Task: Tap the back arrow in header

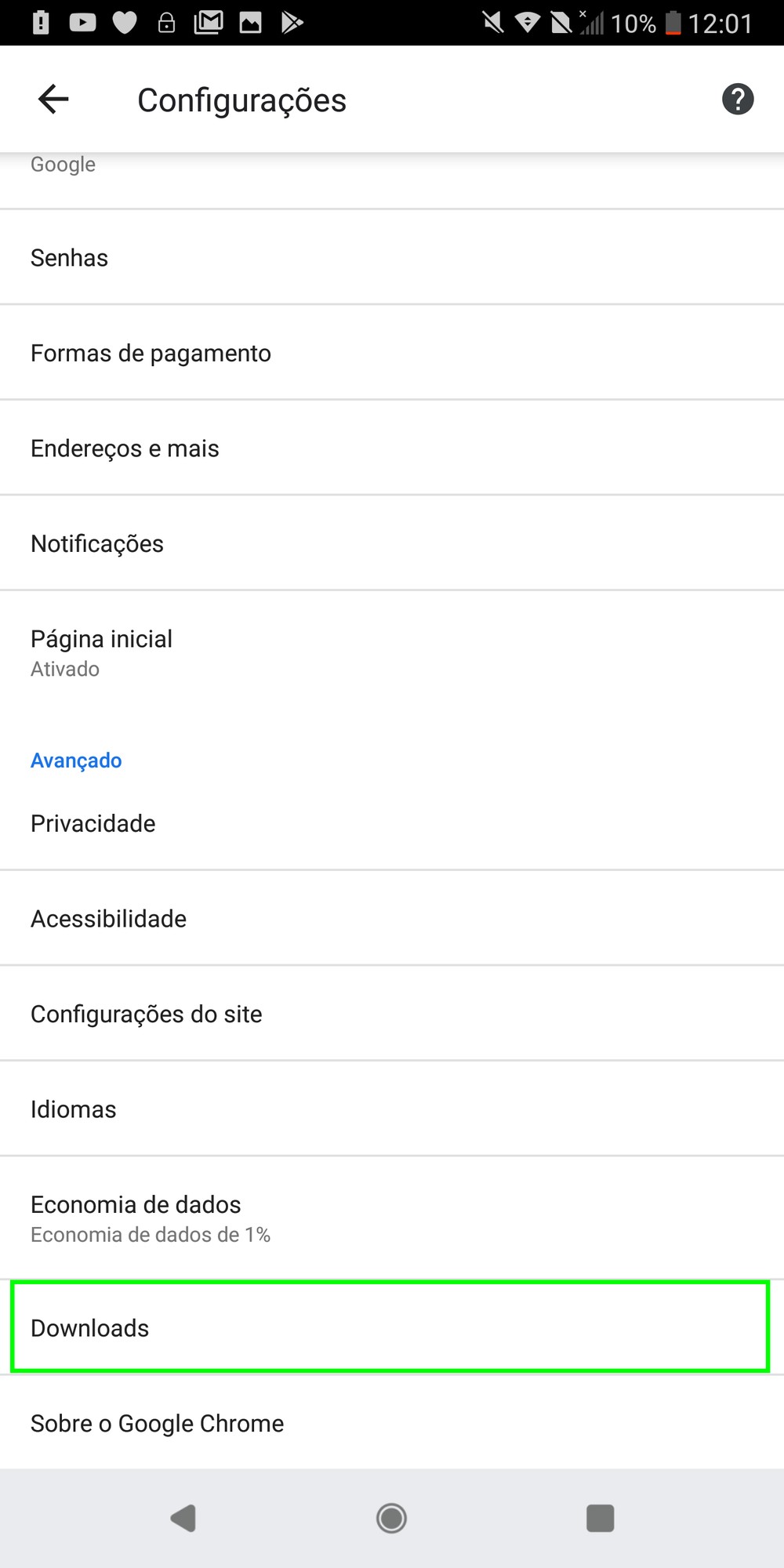Action: (53, 100)
